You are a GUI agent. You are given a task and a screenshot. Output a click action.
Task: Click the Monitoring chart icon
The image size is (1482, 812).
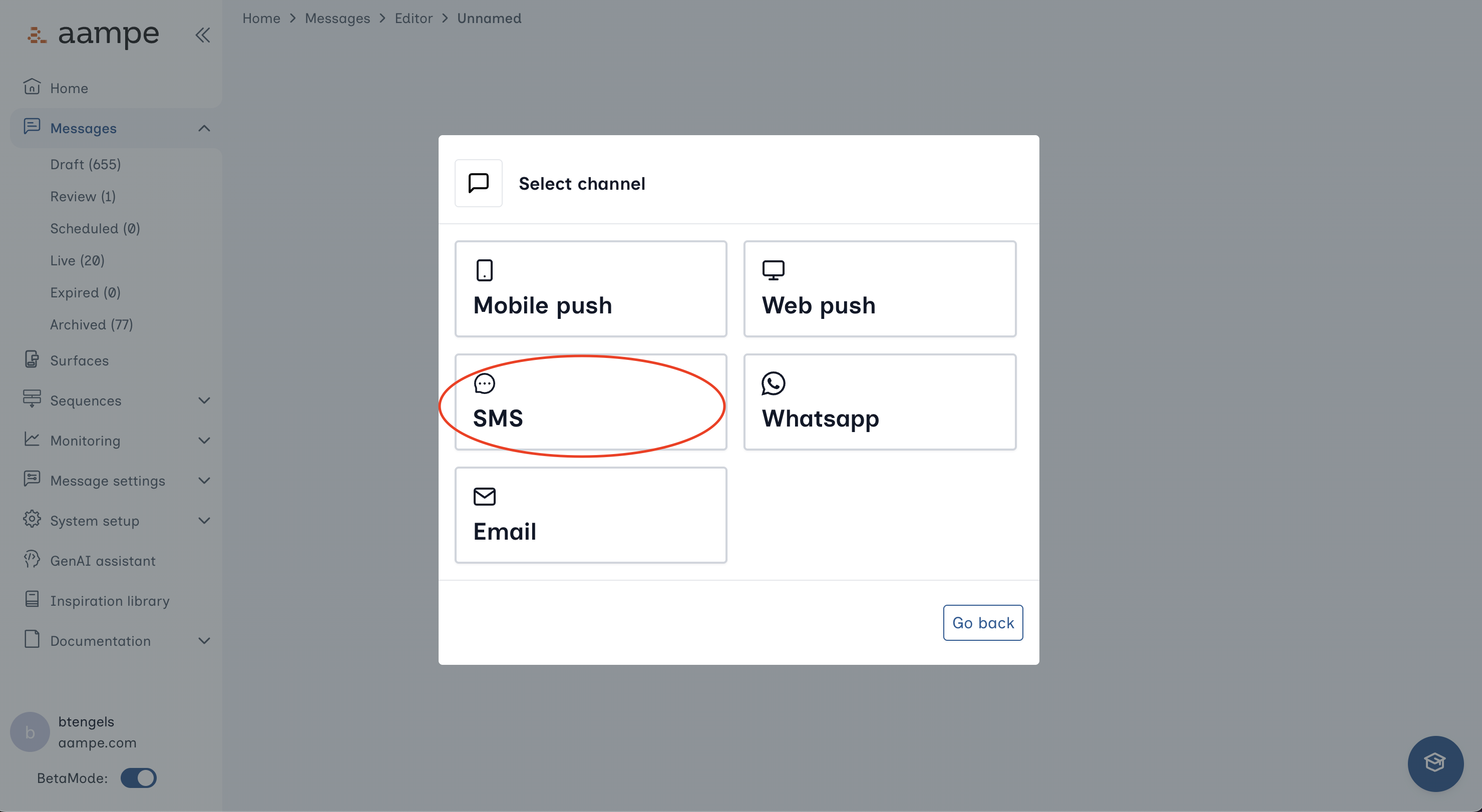(32, 440)
